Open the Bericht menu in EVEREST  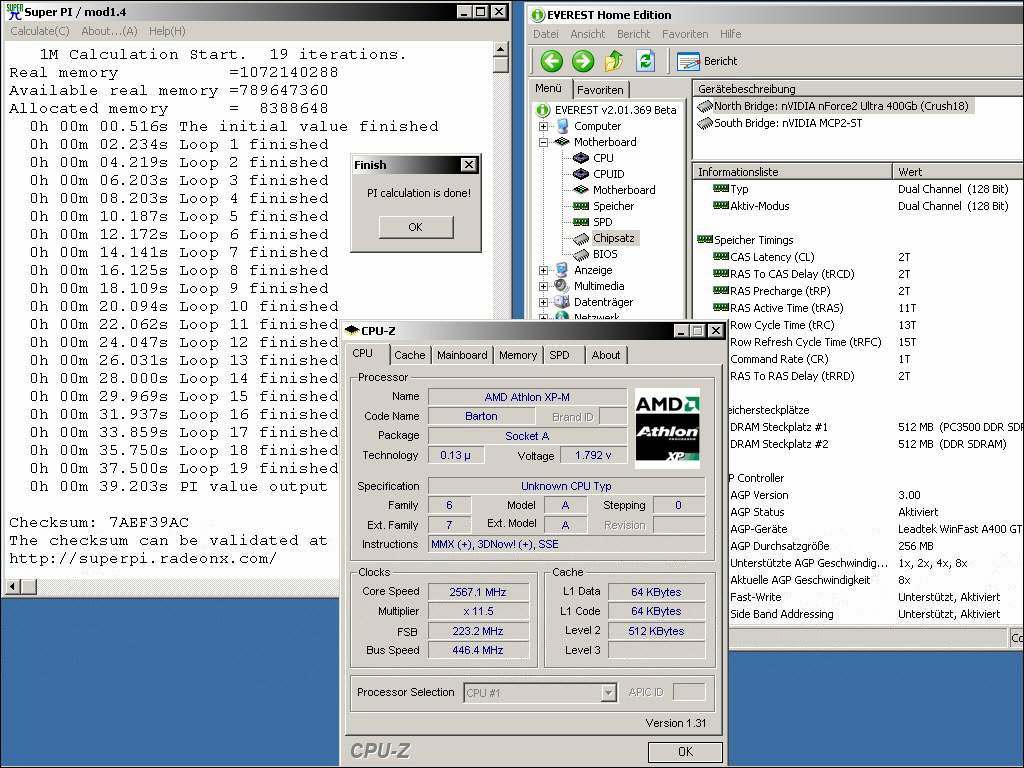point(633,34)
